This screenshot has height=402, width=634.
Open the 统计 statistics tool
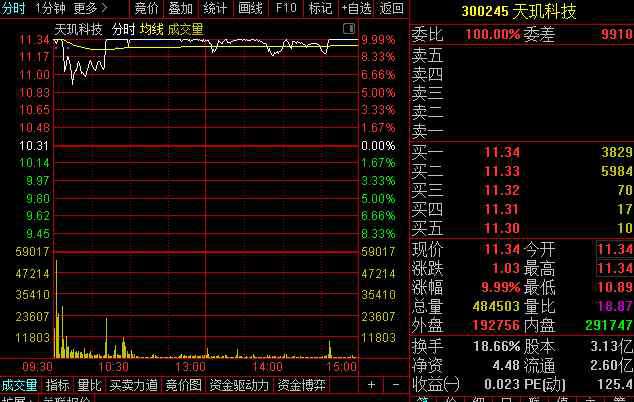pos(215,8)
